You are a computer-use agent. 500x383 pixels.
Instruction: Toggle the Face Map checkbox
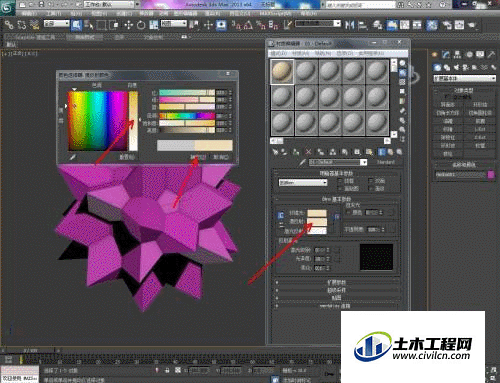coord(340,189)
